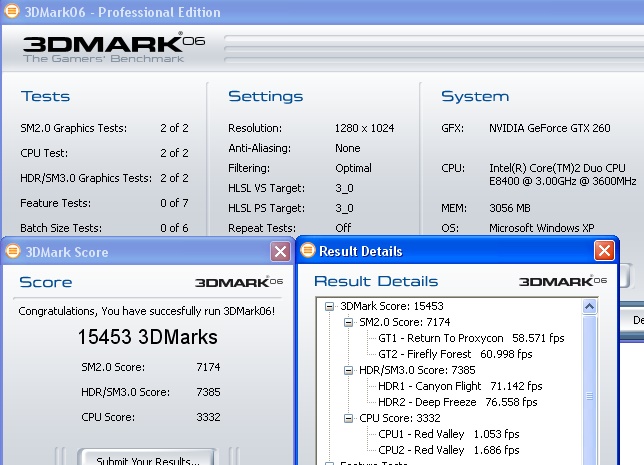The height and width of the screenshot is (465, 644).
Task: Click the 'System' section heading
Action: pyautogui.click(x=475, y=96)
